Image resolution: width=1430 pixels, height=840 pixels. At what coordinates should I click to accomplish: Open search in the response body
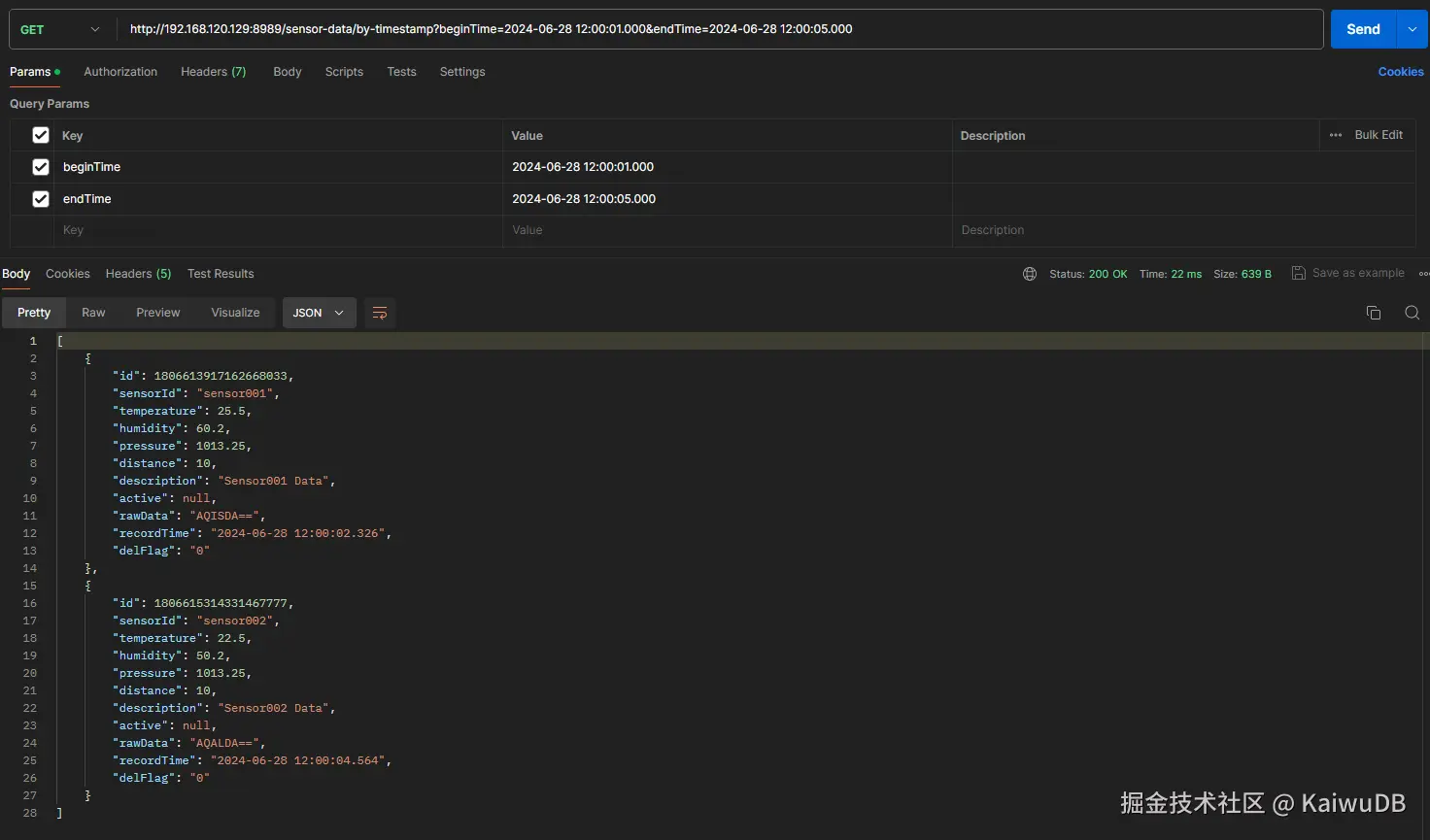(x=1412, y=313)
